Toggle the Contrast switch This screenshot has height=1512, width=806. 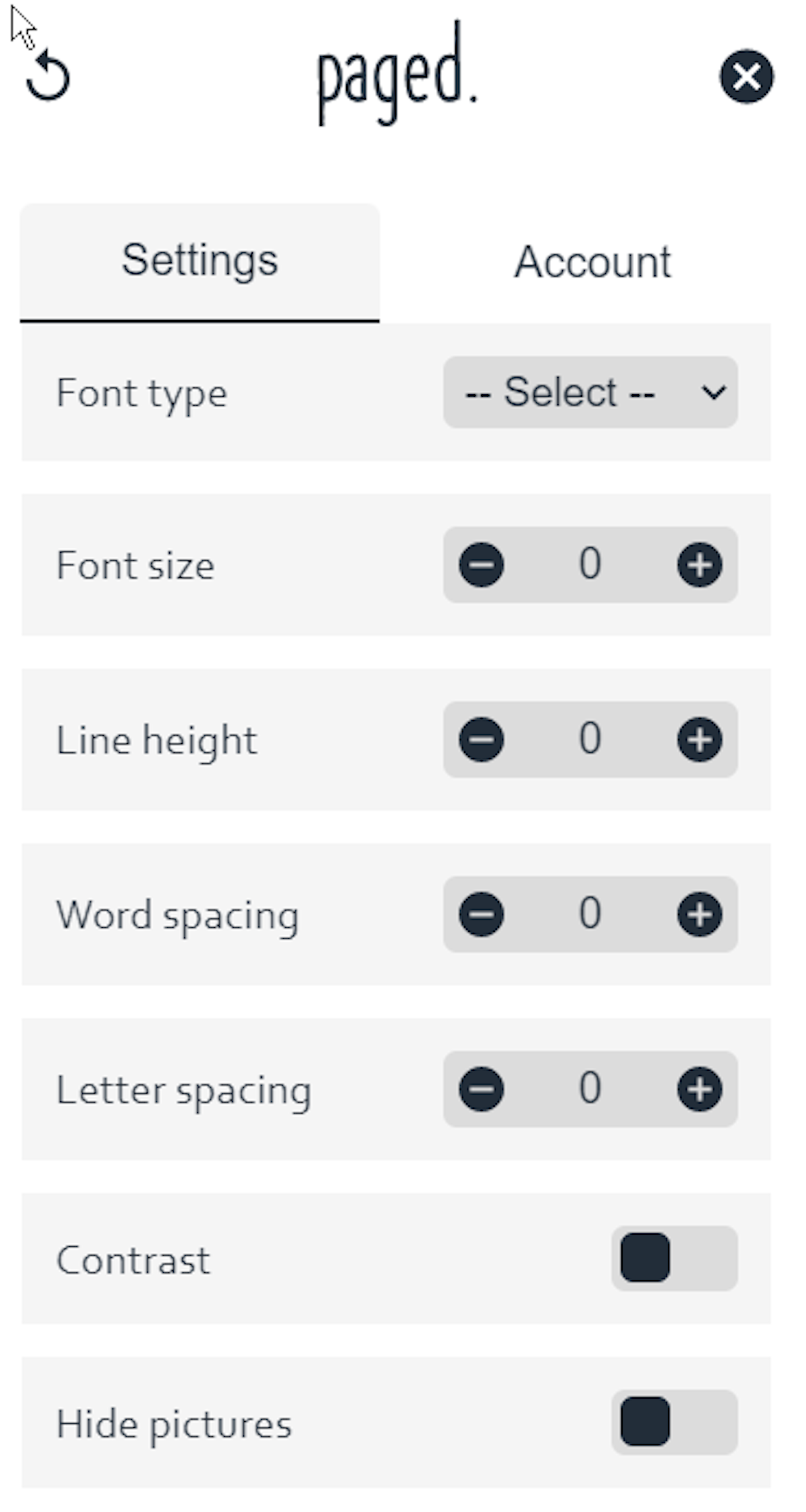click(674, 1258)
